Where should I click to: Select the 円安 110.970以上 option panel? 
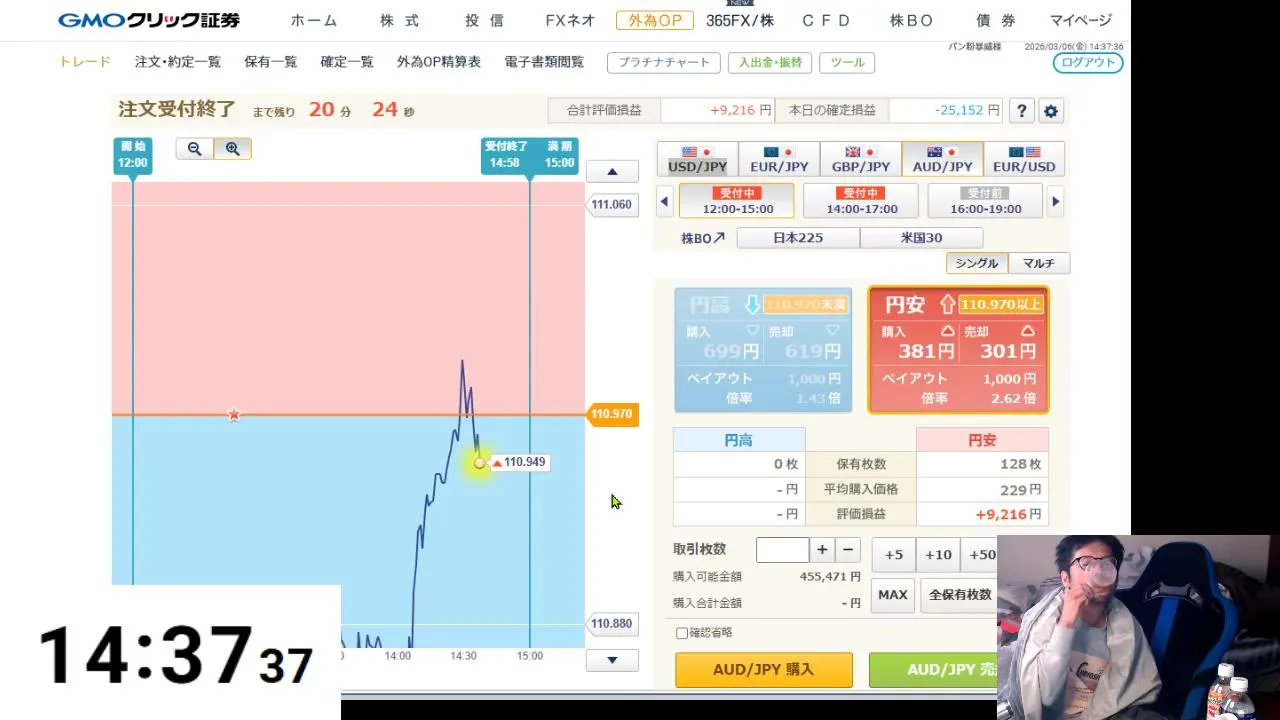pyautogui.click(x=958, y=350)
